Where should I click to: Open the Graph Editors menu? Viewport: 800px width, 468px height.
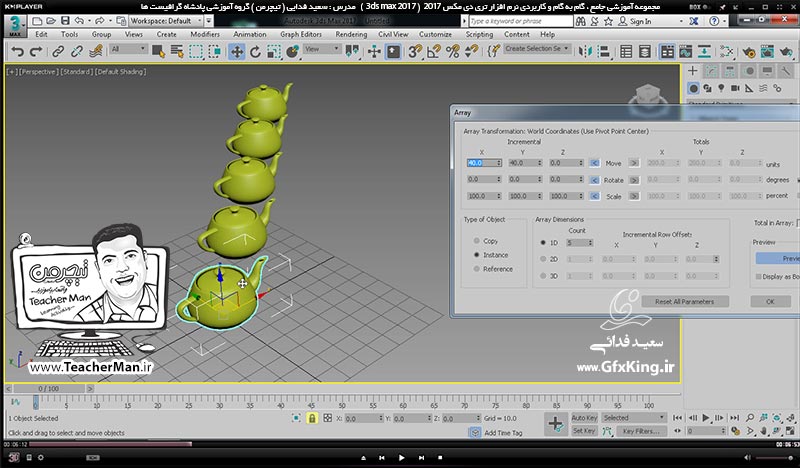click(x=301, y=34)
